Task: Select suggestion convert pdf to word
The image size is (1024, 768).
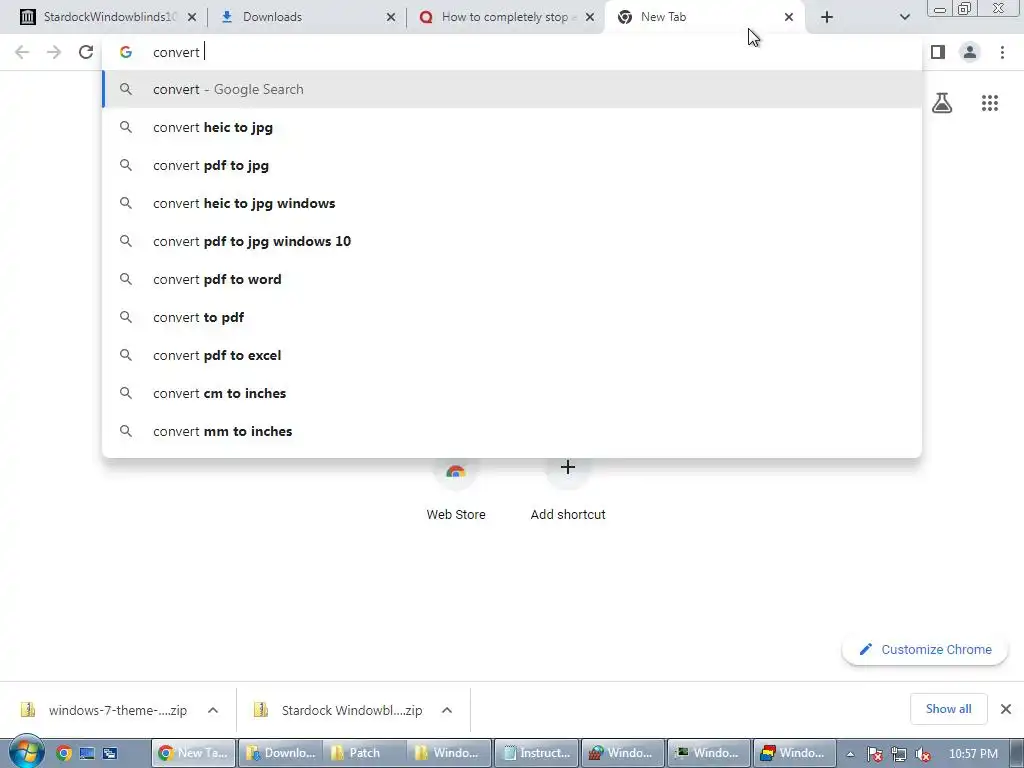Action: pyautogui.click(x=512, y=279)
